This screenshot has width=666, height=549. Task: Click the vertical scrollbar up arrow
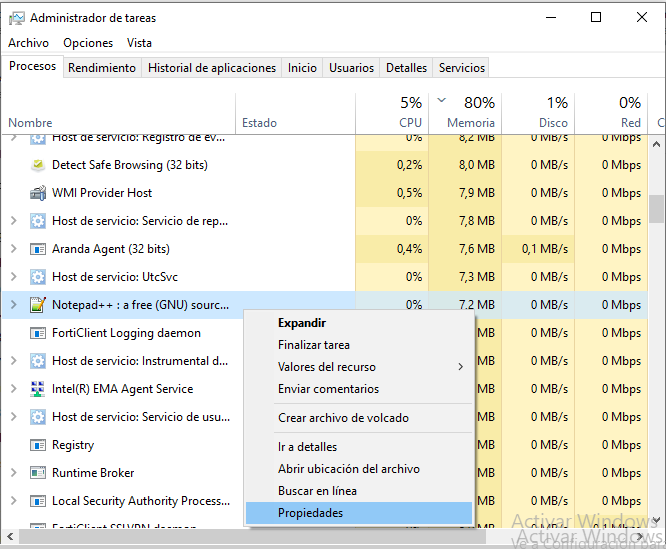657,144
